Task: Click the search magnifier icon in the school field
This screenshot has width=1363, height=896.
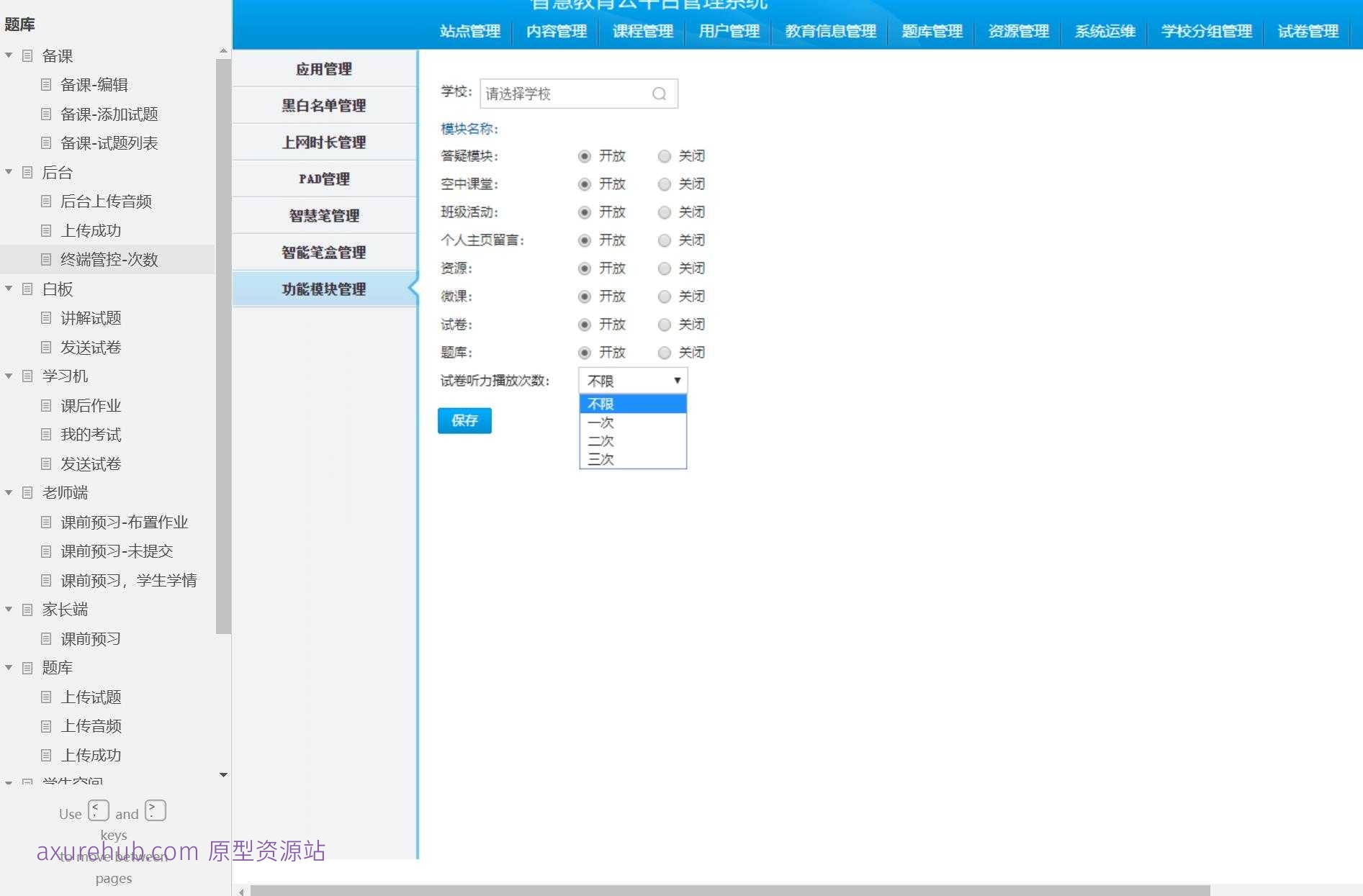Action: (x=659, y=94)
